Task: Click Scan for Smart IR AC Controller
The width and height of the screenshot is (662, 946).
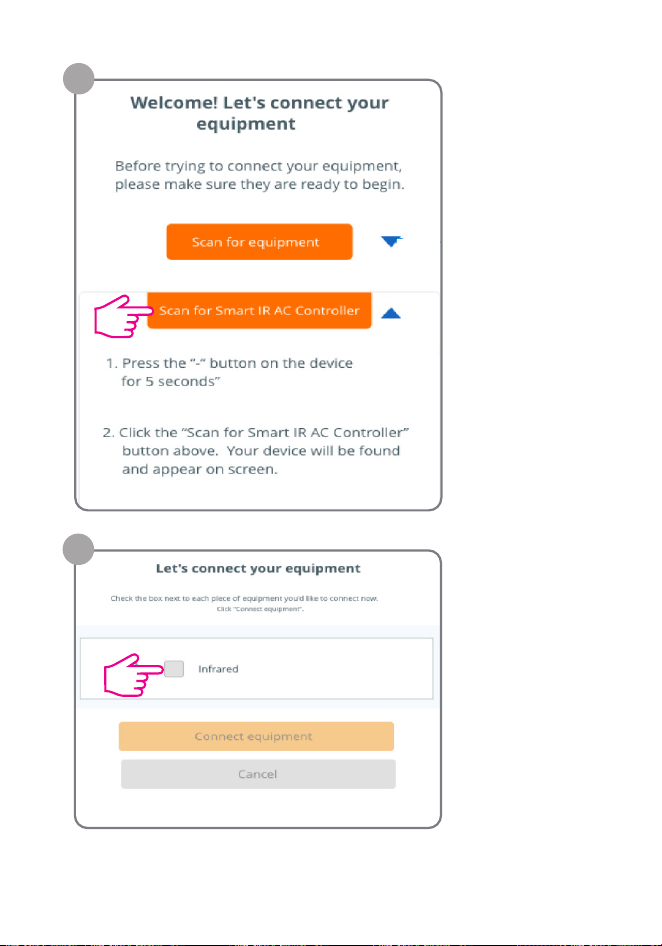Action: pos(259,311)
